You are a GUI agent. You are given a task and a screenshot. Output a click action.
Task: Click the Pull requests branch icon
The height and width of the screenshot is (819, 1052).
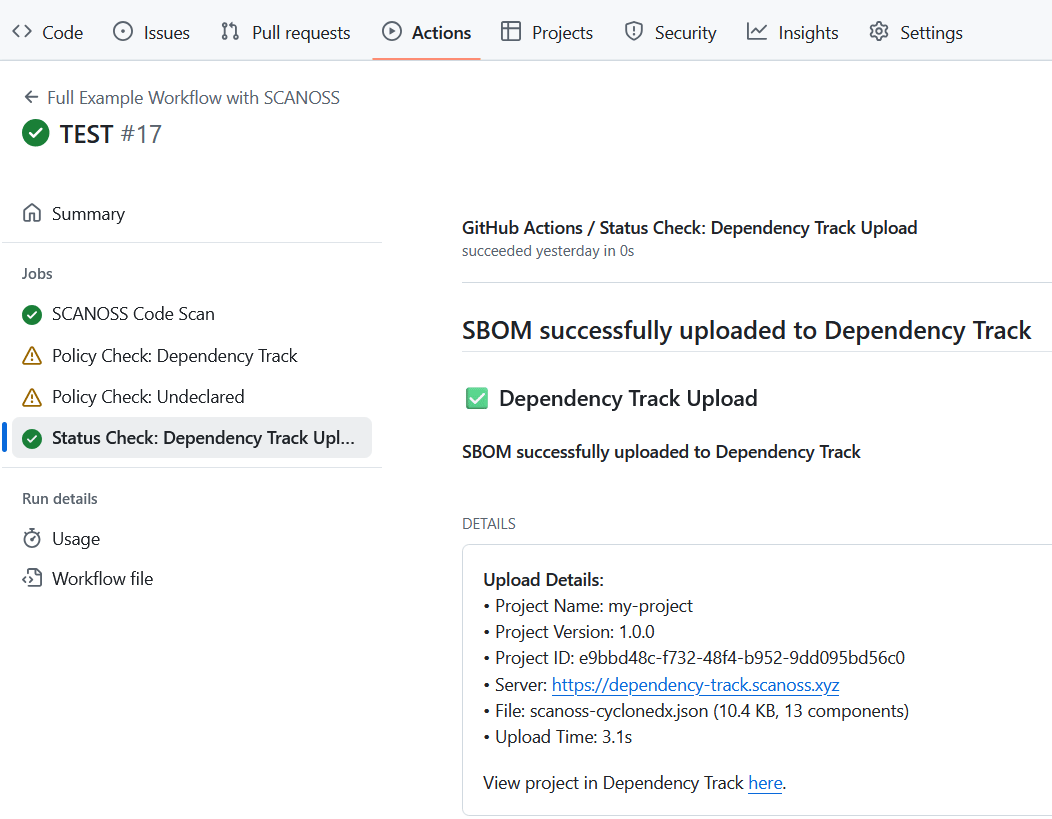tap(230, 32)
